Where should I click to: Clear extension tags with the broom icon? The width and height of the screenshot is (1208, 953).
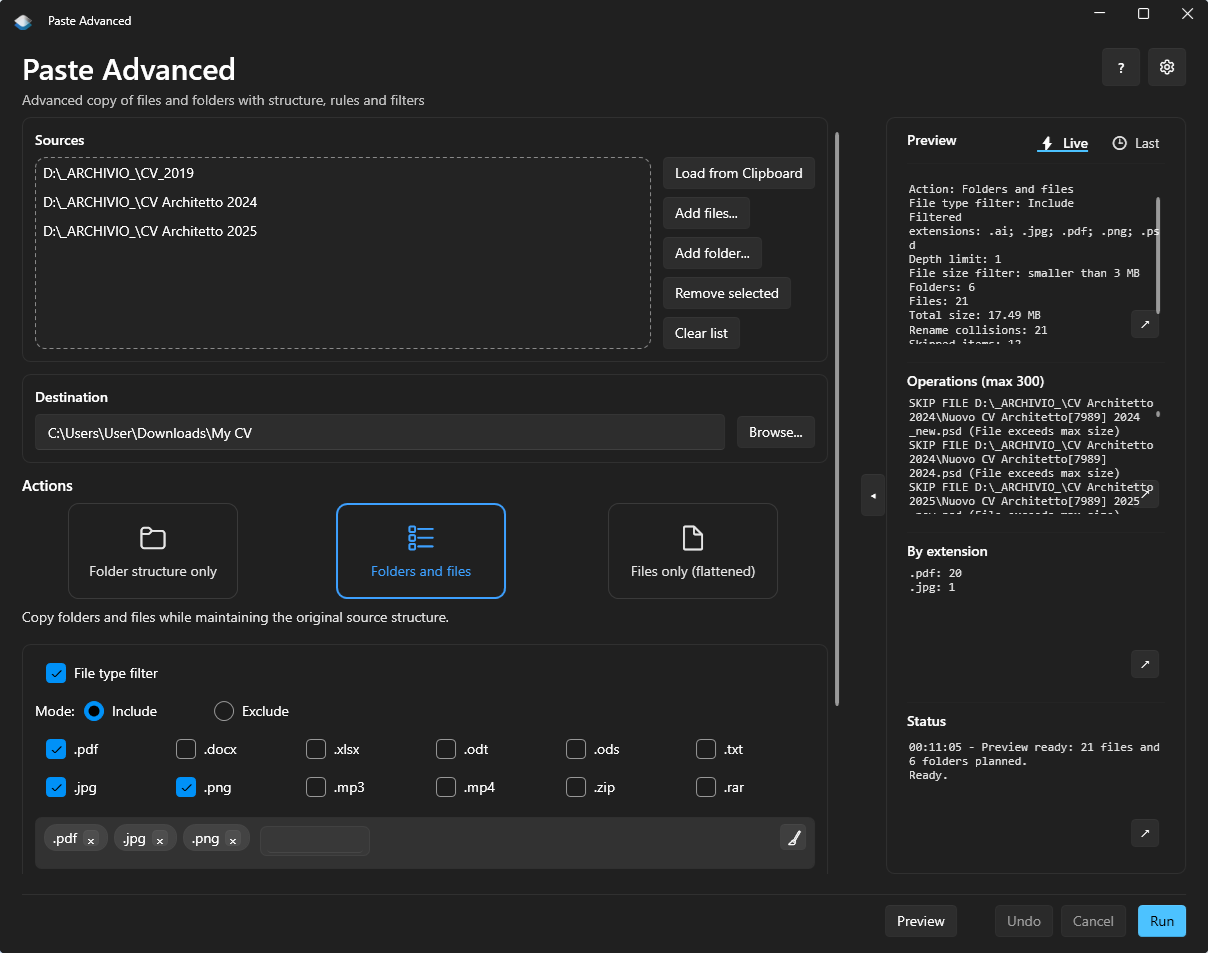pyautogui.click(x=793, y=838)
